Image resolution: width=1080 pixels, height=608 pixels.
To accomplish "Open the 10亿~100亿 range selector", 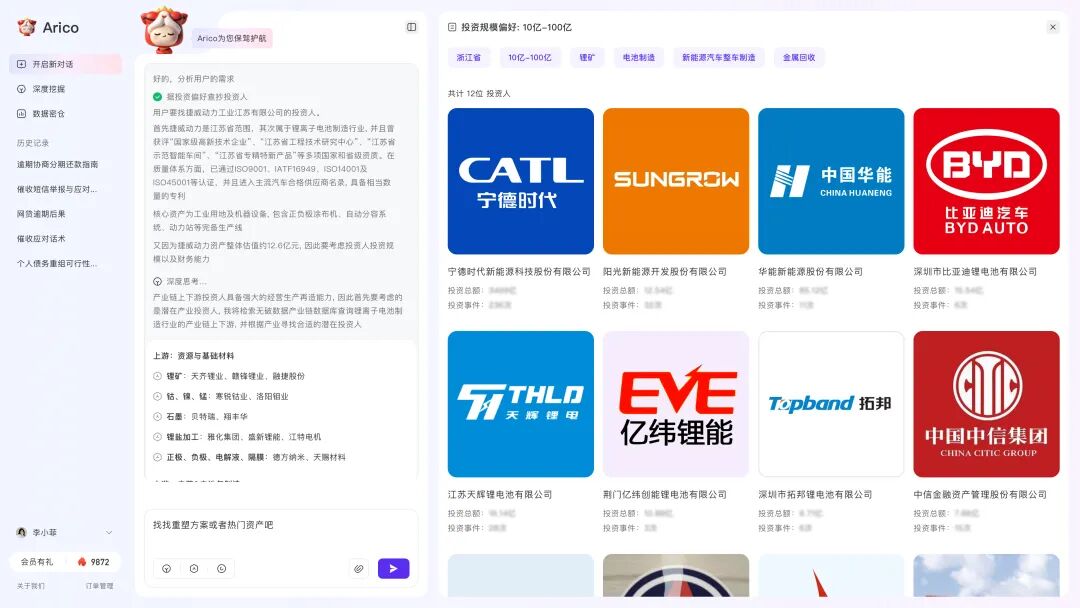I will click(530, 57).
